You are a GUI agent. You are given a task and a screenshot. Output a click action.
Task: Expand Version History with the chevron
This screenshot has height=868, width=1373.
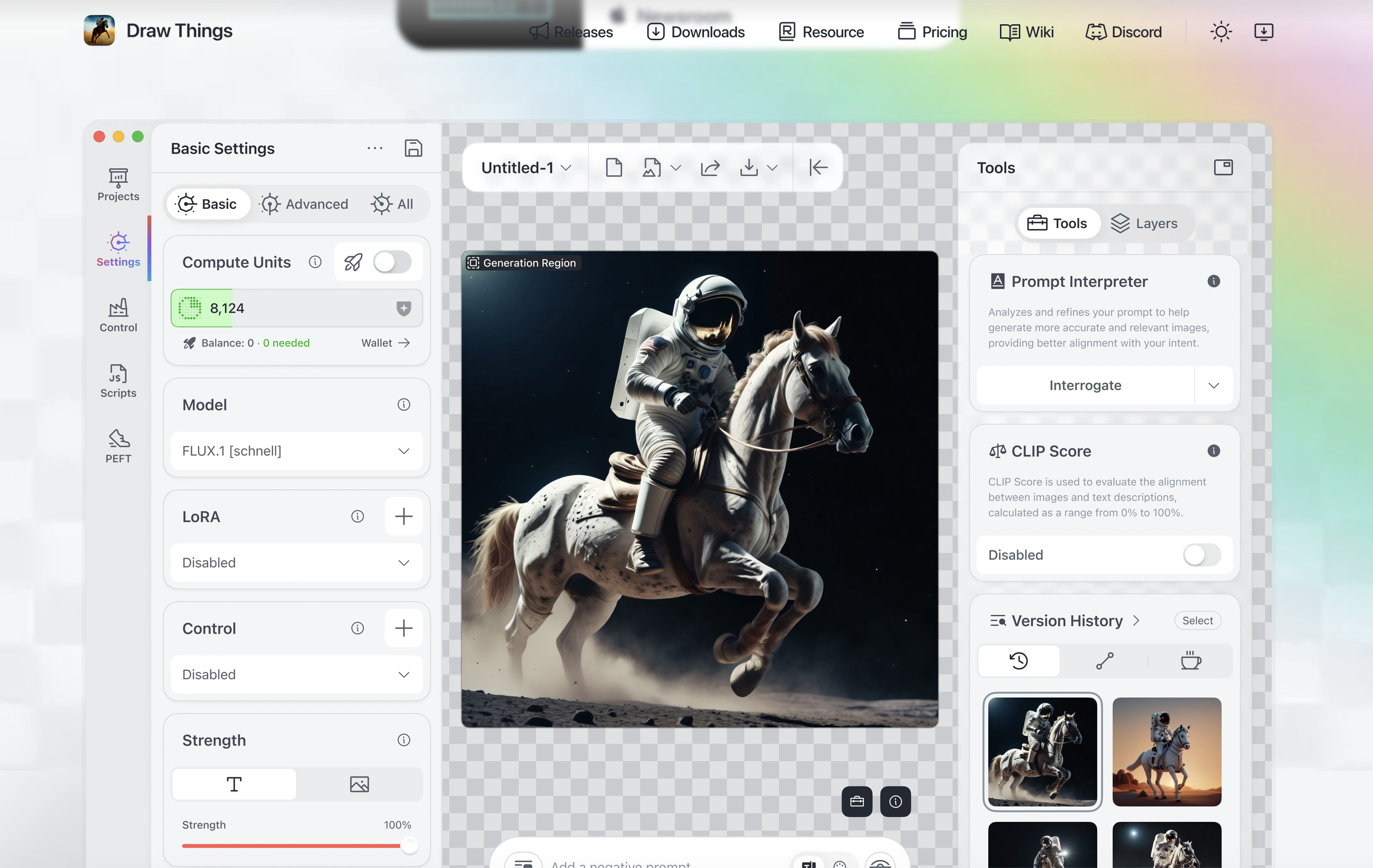coord(1137,620)
